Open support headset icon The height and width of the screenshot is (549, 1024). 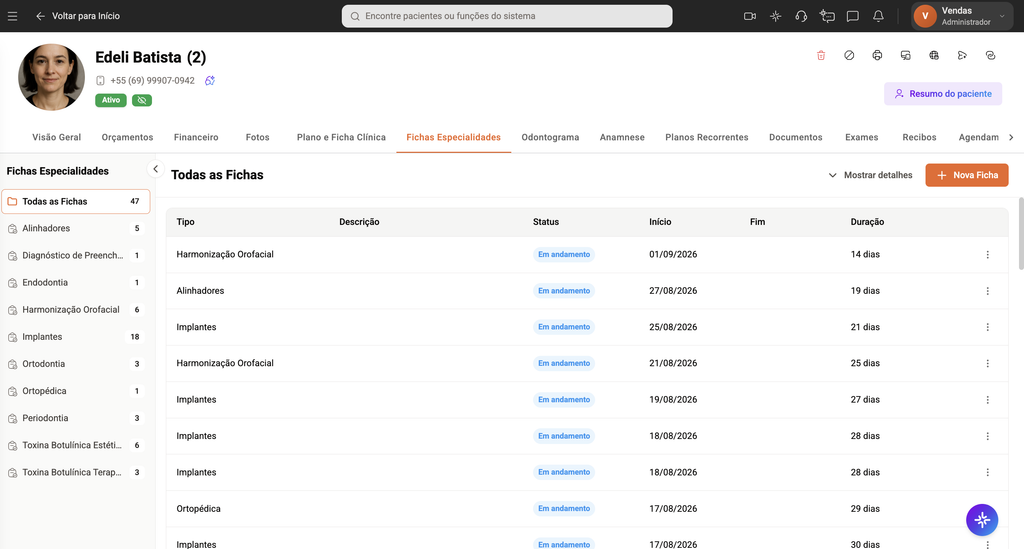click(x=801, y=16)
